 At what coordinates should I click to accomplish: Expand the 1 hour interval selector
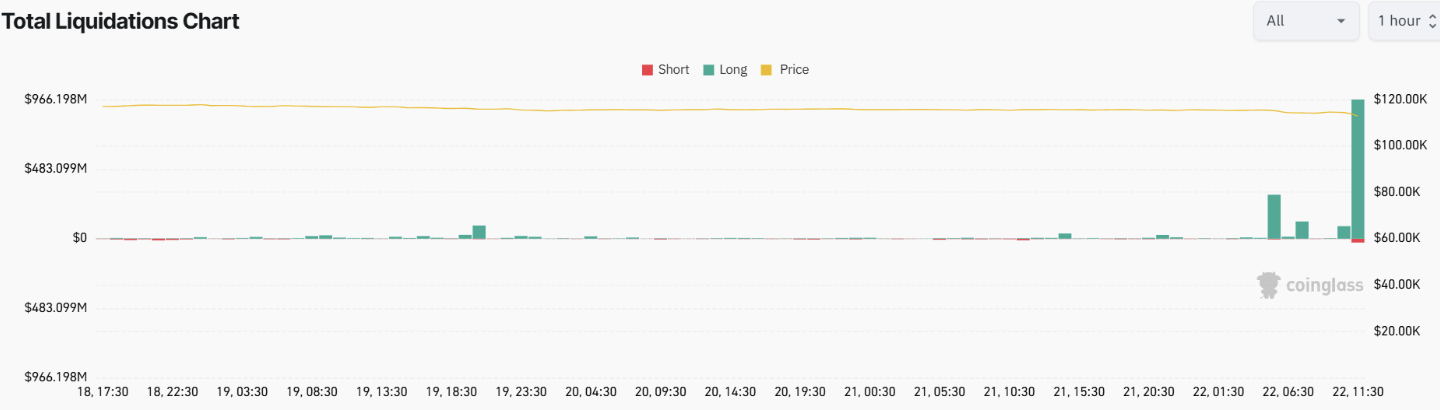pos(1399,21)
